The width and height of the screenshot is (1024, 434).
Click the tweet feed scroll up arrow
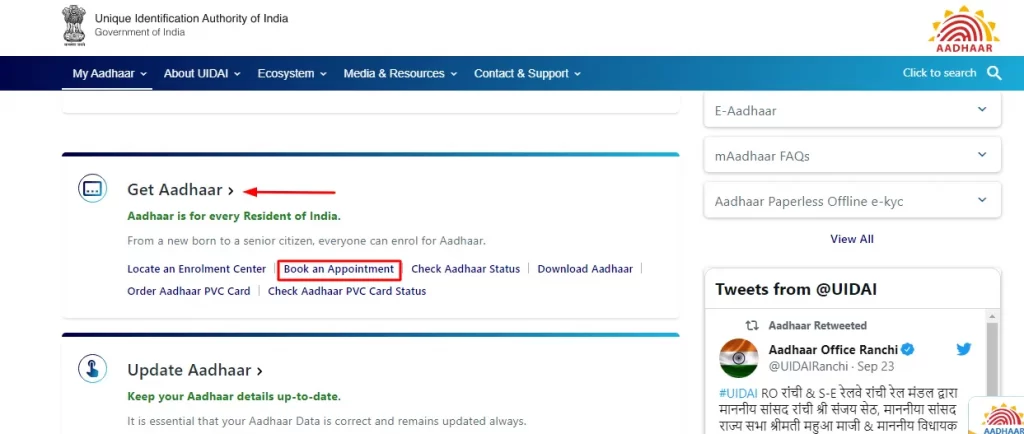993,317
